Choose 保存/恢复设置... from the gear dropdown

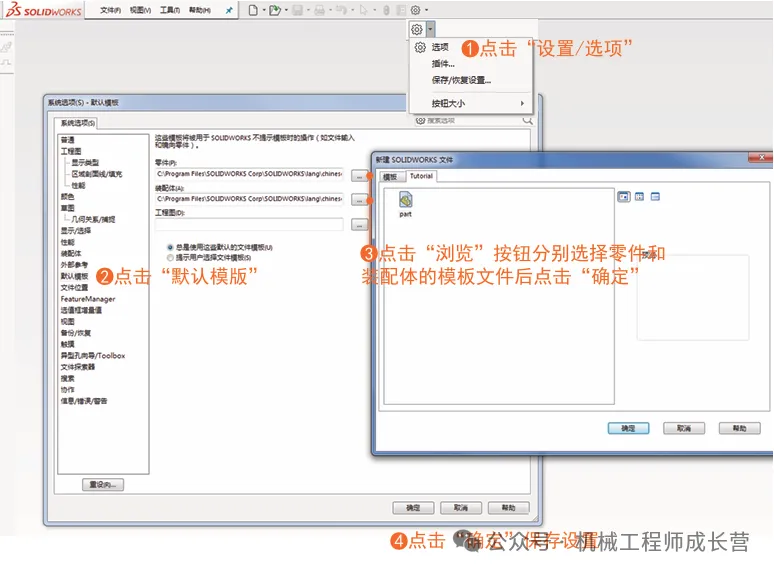(461, 80)
